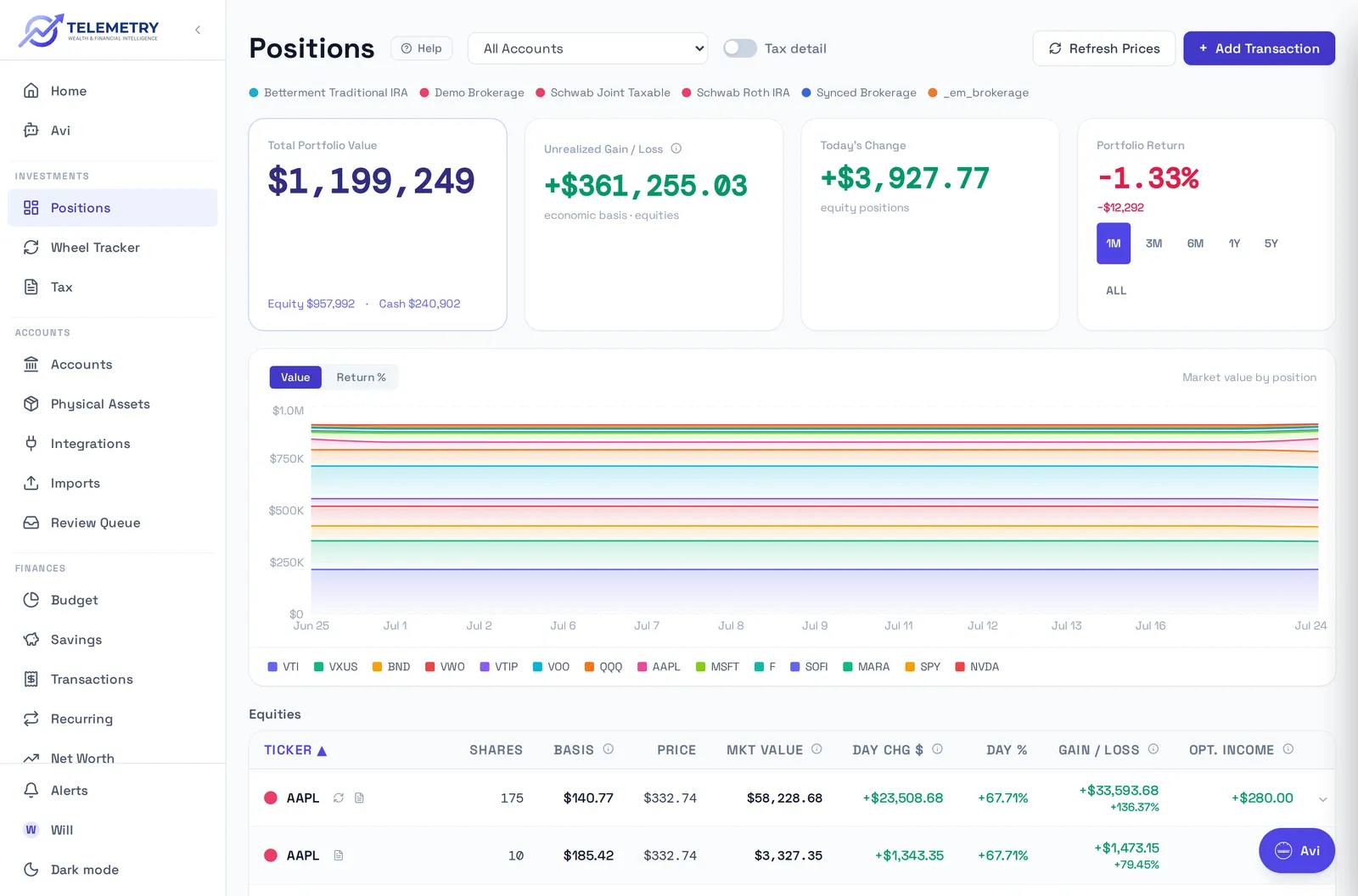This screenshot has height=896, width=1358.
Task: Select the 1Y return period
Action: pyautogui.click(x=1235, y=244)
